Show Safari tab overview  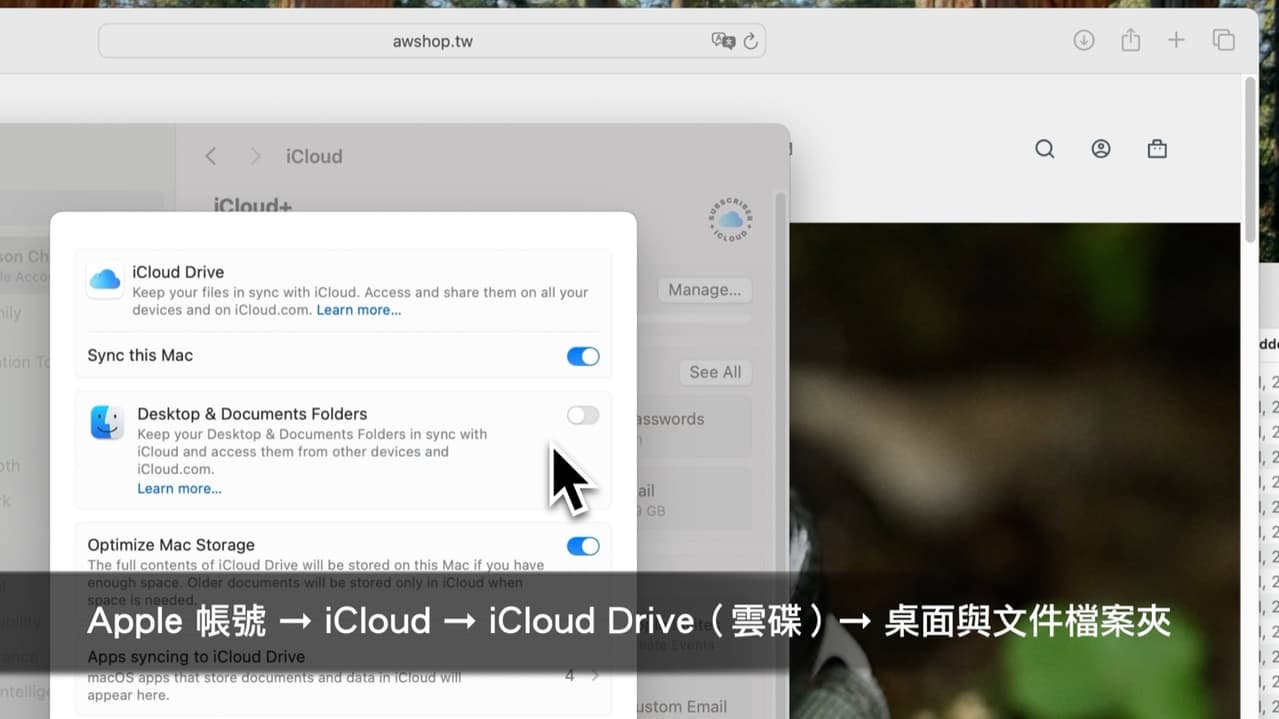[1223, 40]
